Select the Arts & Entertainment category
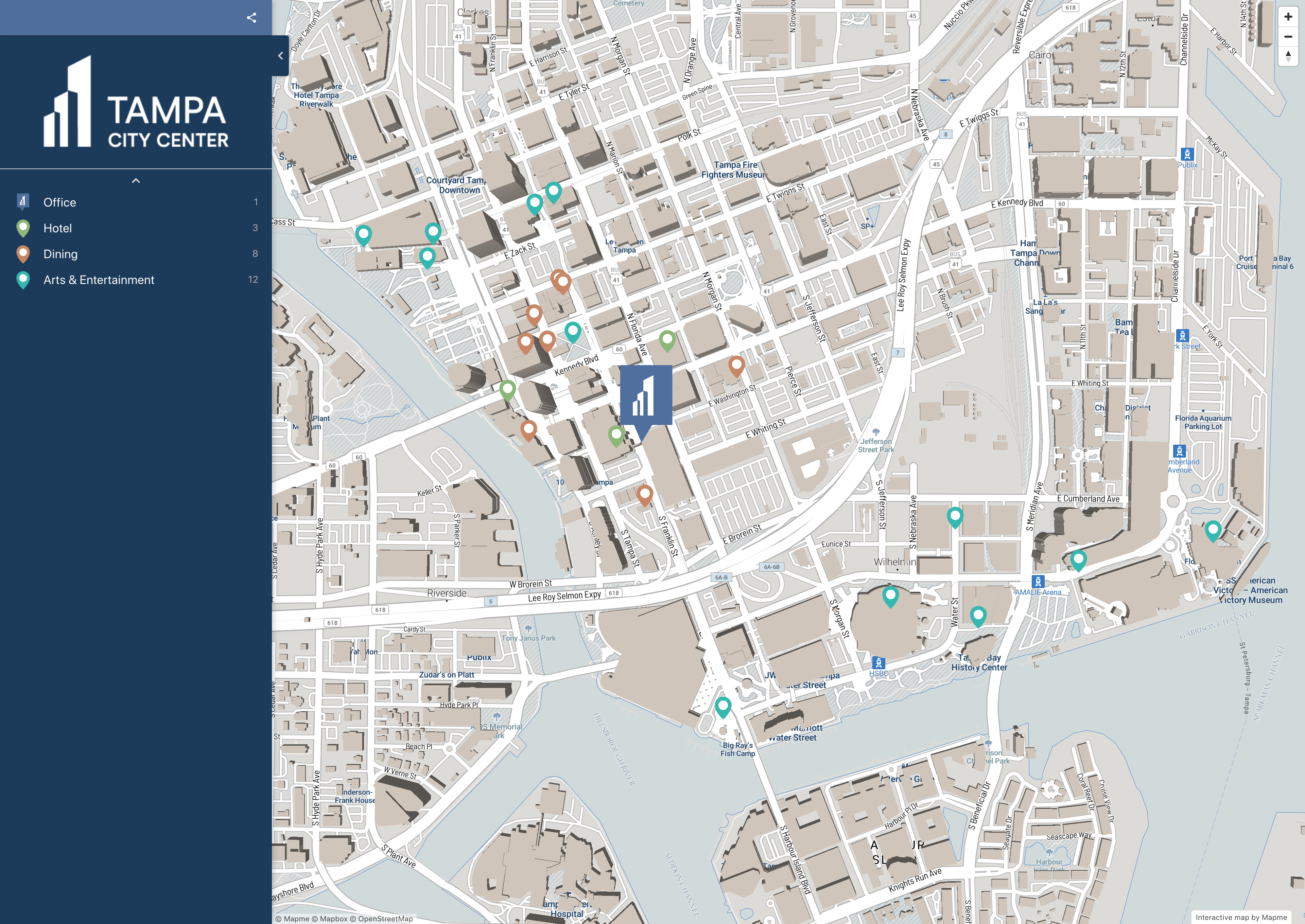 [137, 280]
